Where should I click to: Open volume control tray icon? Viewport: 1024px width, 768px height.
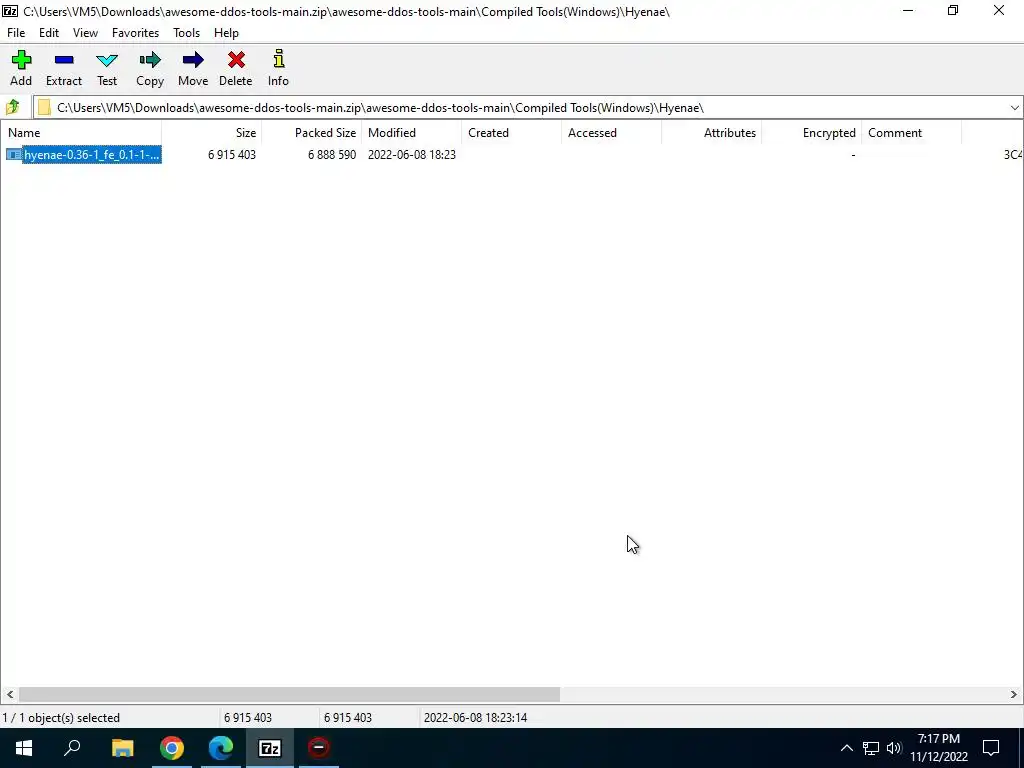click(x=894, y=748)
